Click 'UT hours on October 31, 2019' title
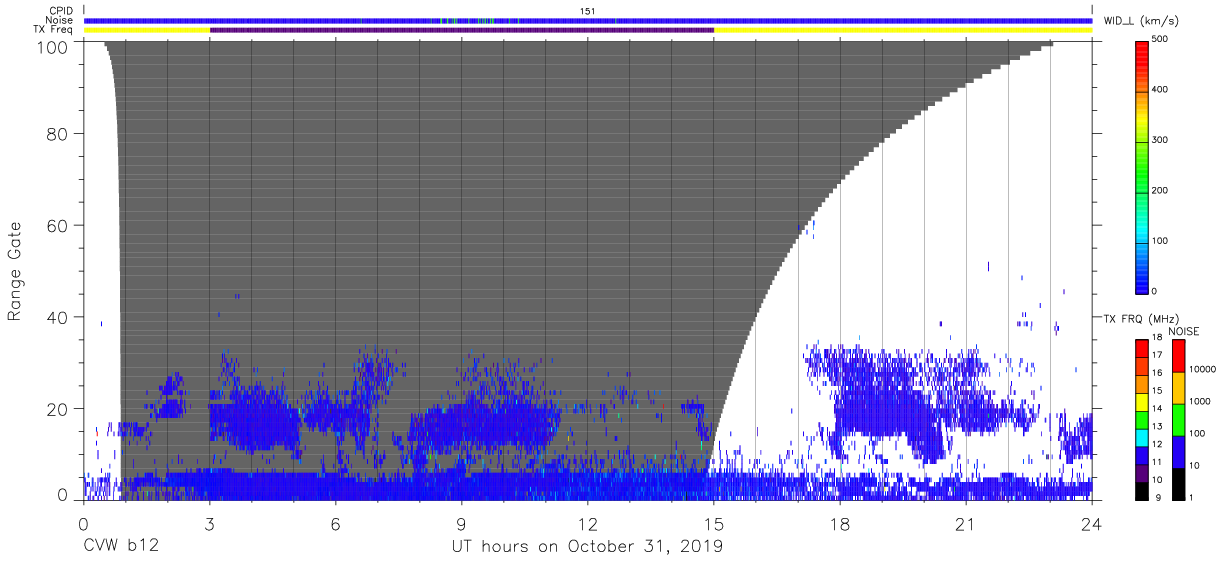The width and height of the screenshot is (1228, 567). [x=586, y=547]
